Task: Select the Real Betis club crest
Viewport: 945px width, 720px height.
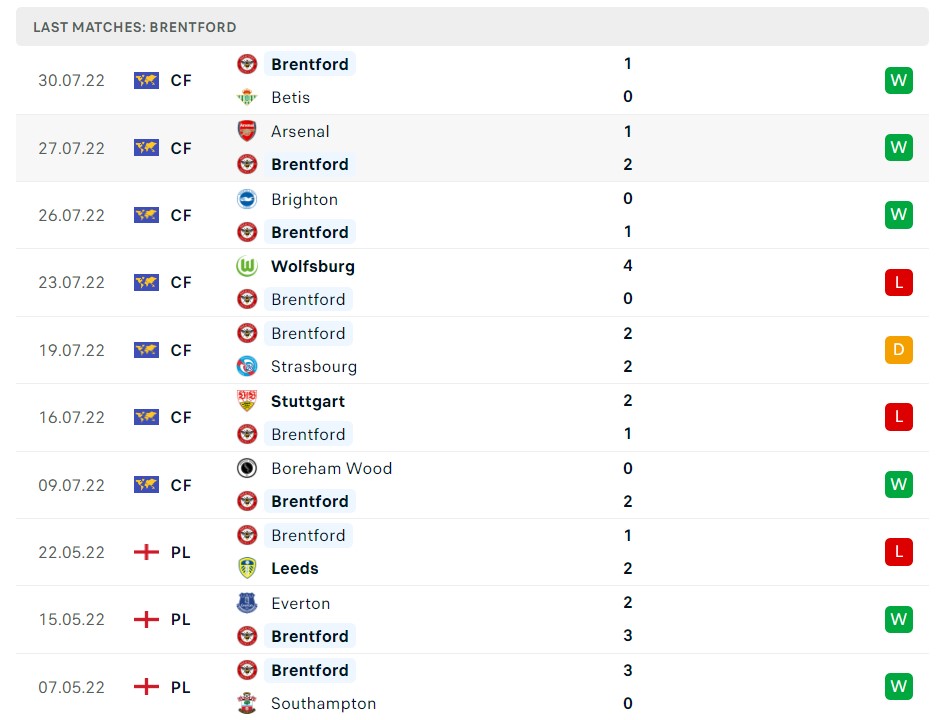Action: click(247, 97)
